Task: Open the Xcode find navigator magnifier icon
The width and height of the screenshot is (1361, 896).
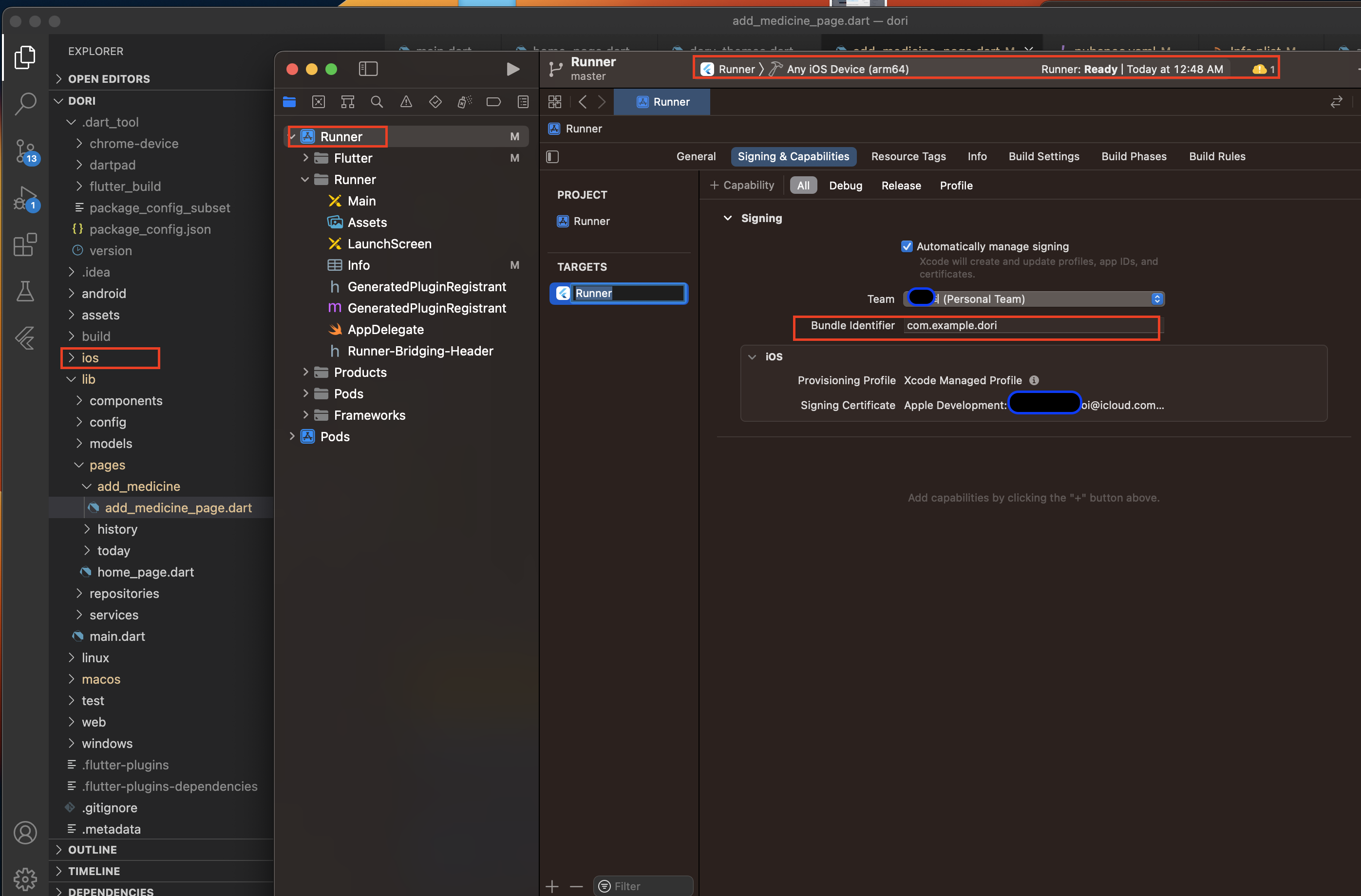Action: click(x=376, y=102)
